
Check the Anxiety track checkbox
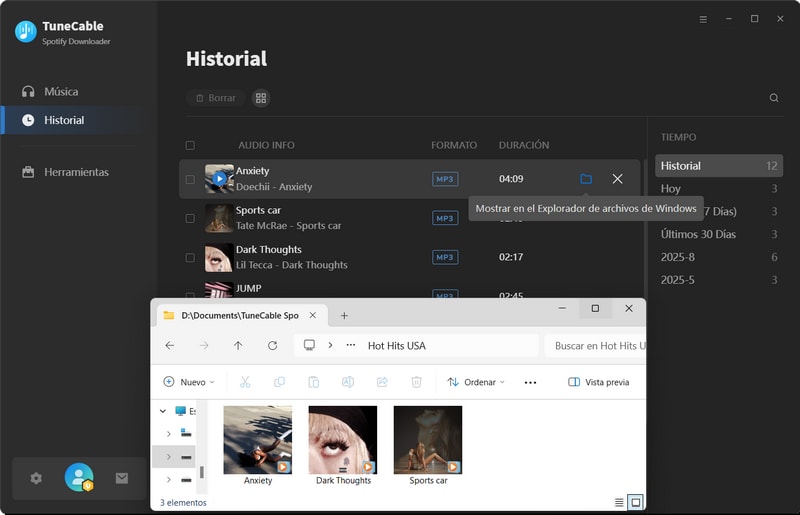(x=190, y=180)
